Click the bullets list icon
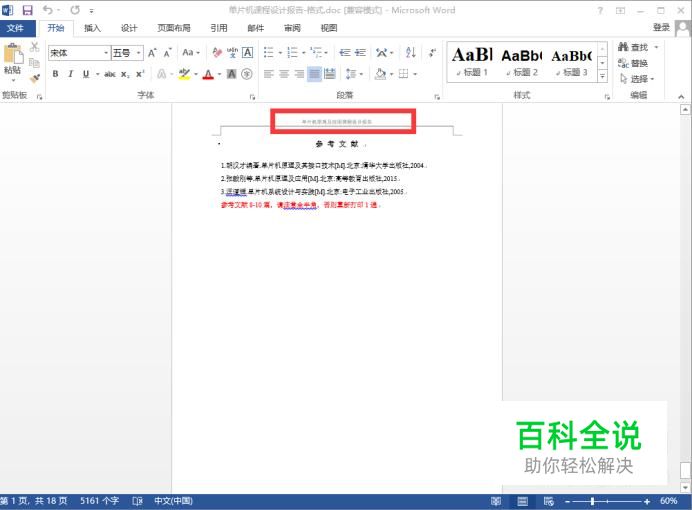Screen dimensions: 692x510 pyautogui.click(x=269, y=53)
